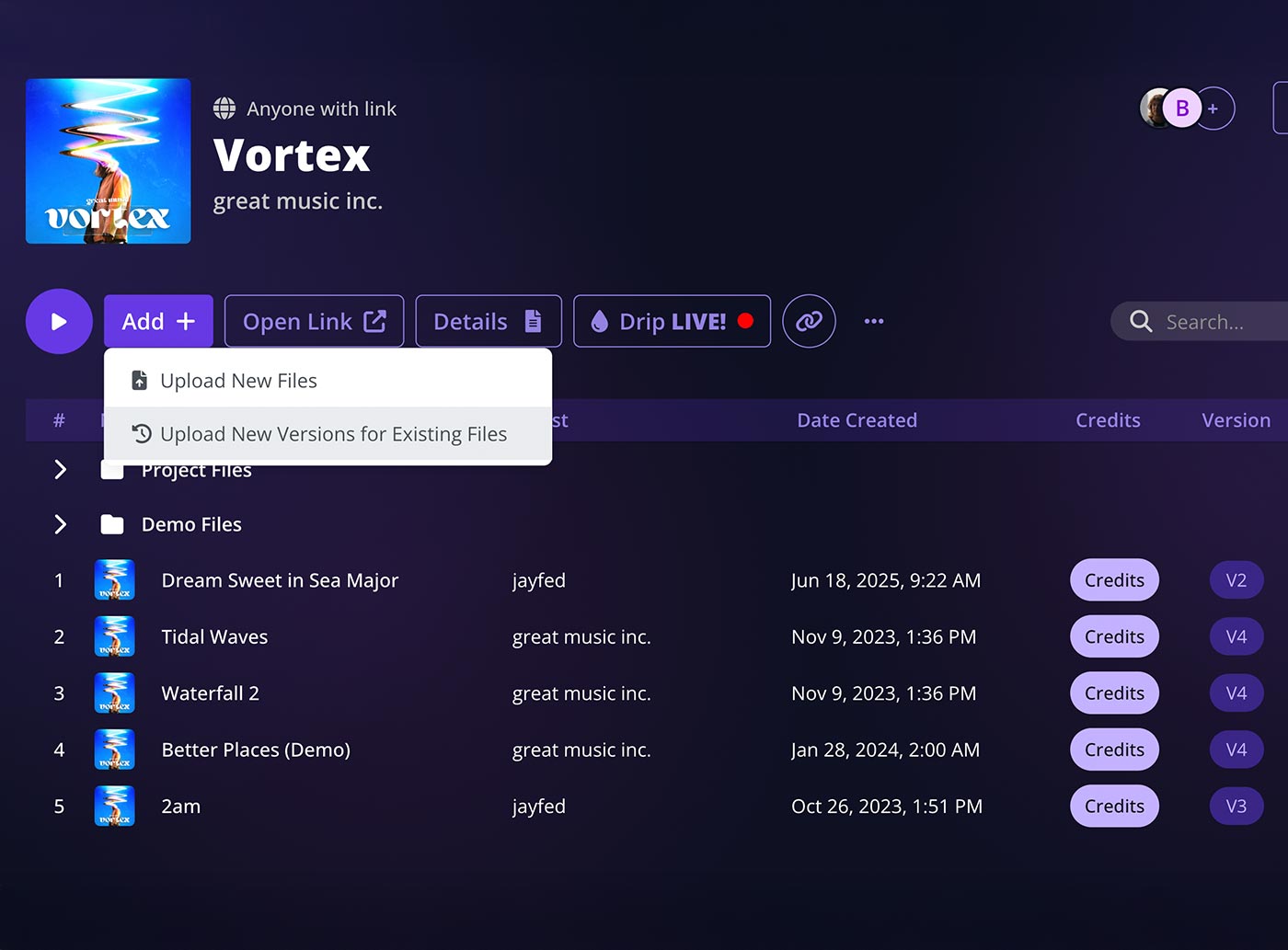Click the Version column header
The width and height of the screenshot is (1288, 950).
coord(1236,420)
